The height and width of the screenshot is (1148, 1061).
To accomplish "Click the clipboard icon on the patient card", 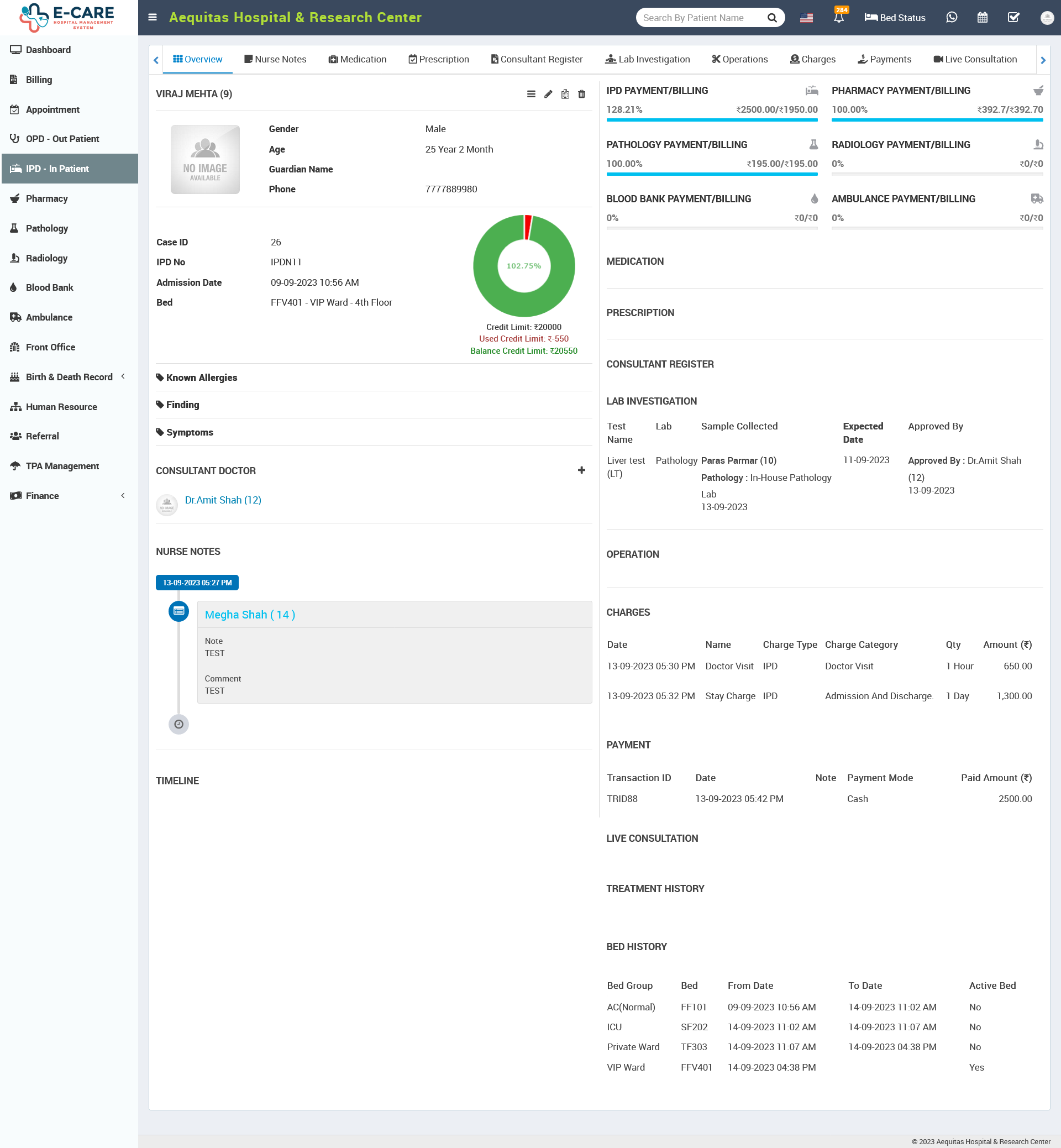I will click(565, 93).
